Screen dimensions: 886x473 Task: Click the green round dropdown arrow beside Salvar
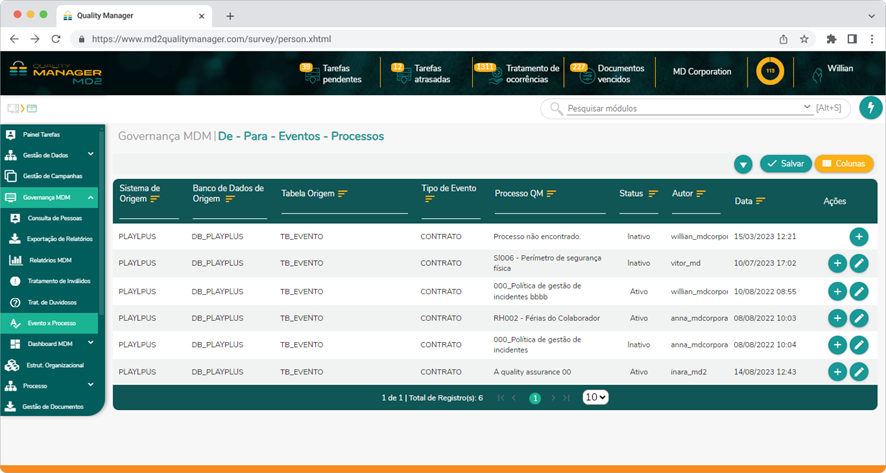point(743,164)
